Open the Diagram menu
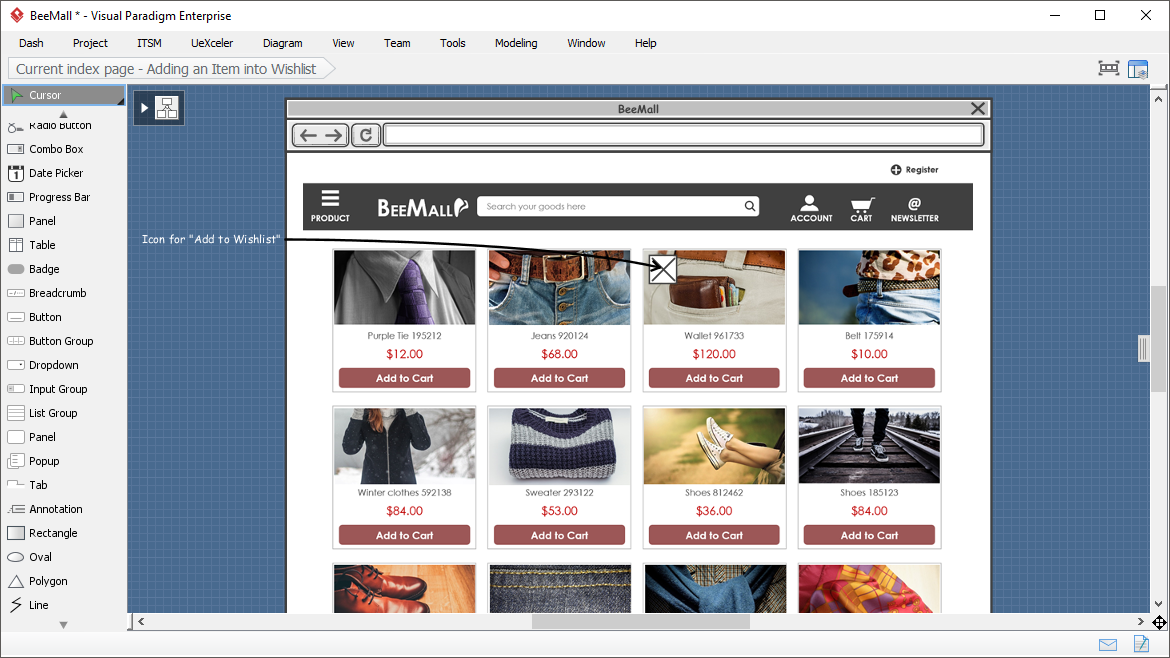Screen dimensions: 1170x658 pos(283,43)
